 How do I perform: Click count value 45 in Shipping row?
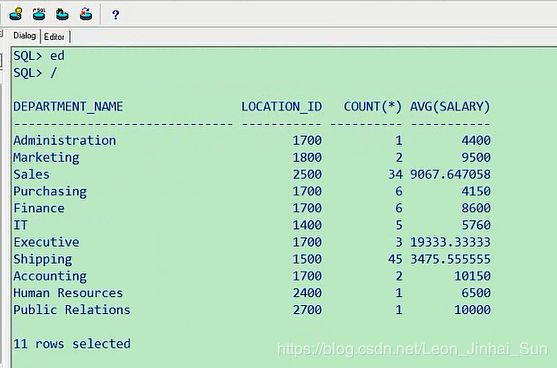pyautogui.click(x=395, y=259)
